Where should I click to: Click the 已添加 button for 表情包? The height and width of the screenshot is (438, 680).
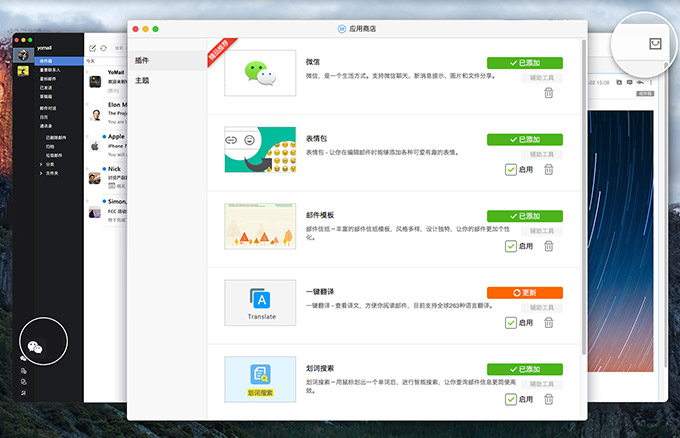pos(525,140)
